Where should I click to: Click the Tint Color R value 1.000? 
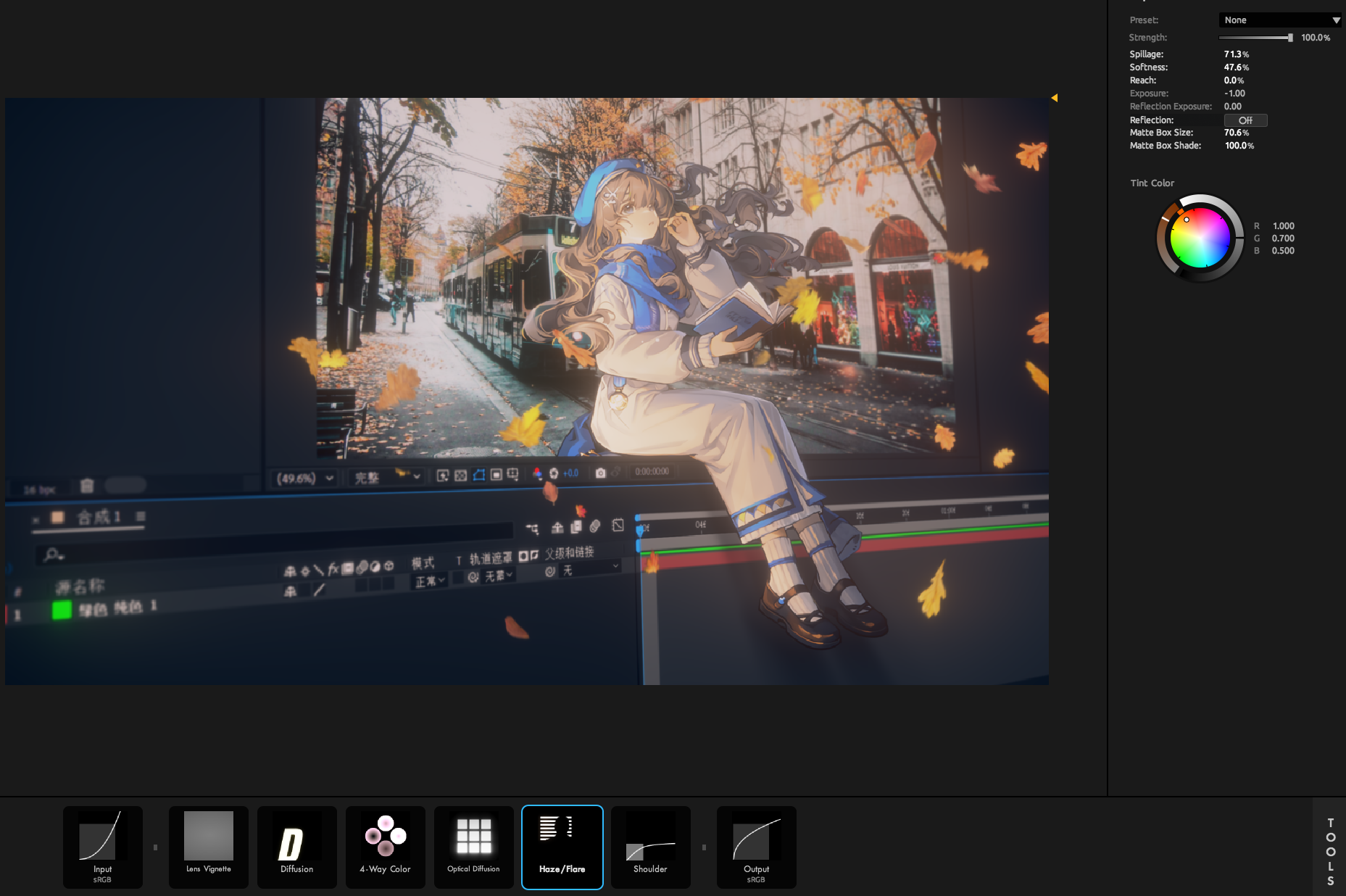coord(1284,226)
